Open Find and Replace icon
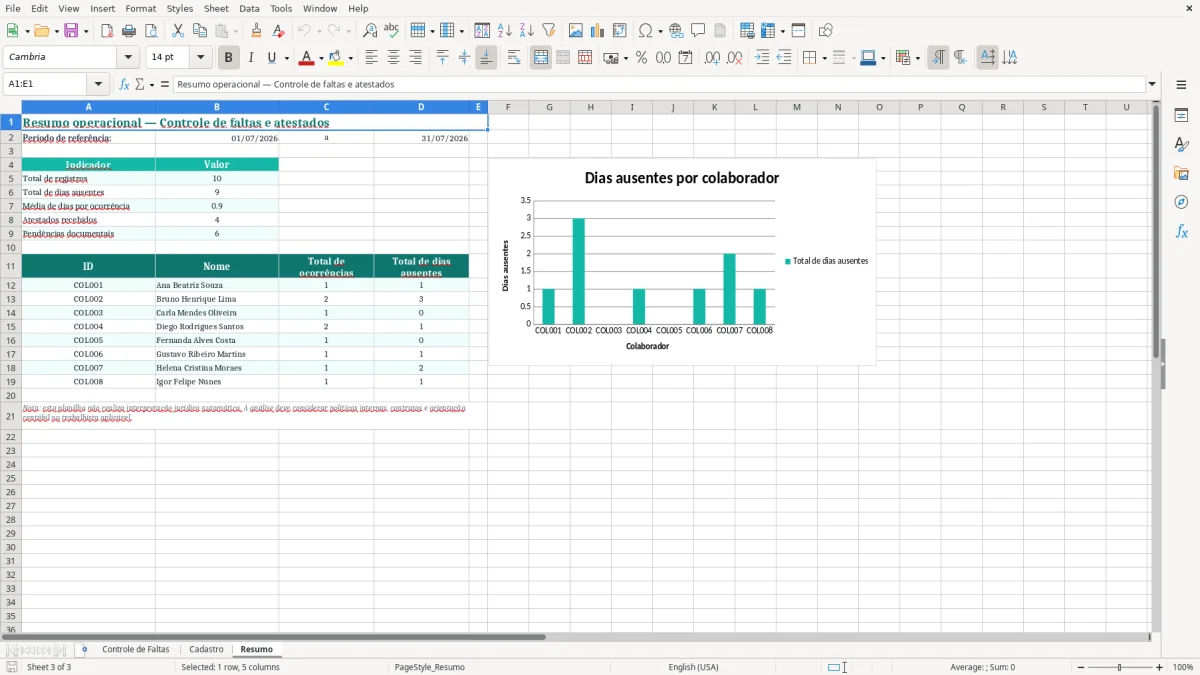 coord(370,31)
